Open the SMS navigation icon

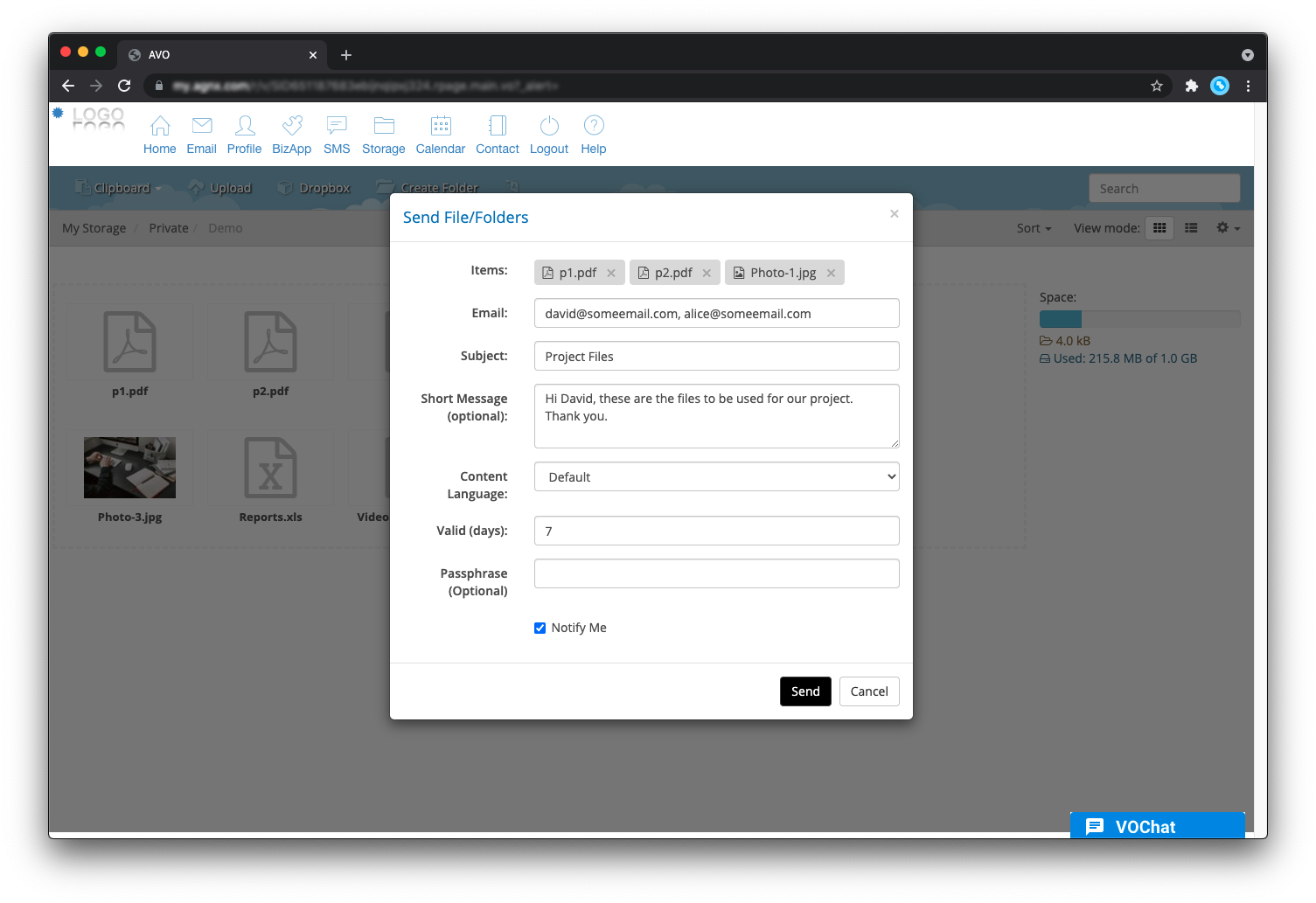[337, 127]
